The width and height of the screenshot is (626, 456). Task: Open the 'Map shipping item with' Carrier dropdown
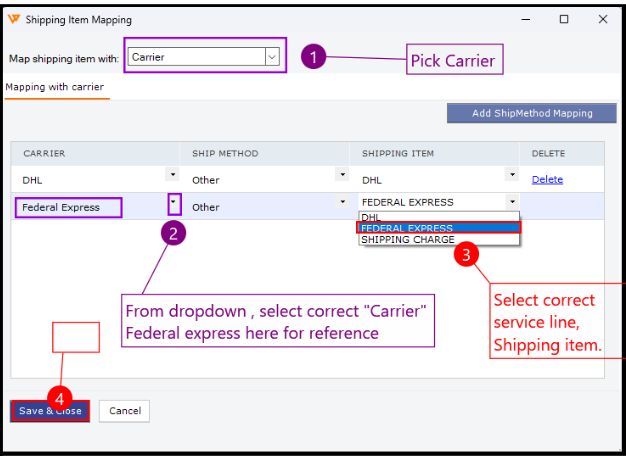(x=271, y=57)
